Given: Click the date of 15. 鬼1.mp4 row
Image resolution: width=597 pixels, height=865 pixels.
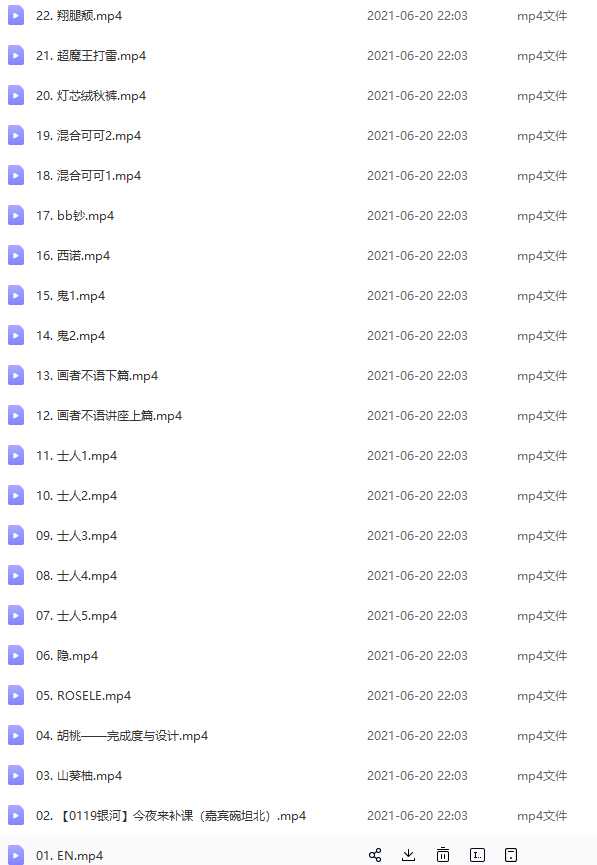Looking at the screenshot, I should click(417, 296).
